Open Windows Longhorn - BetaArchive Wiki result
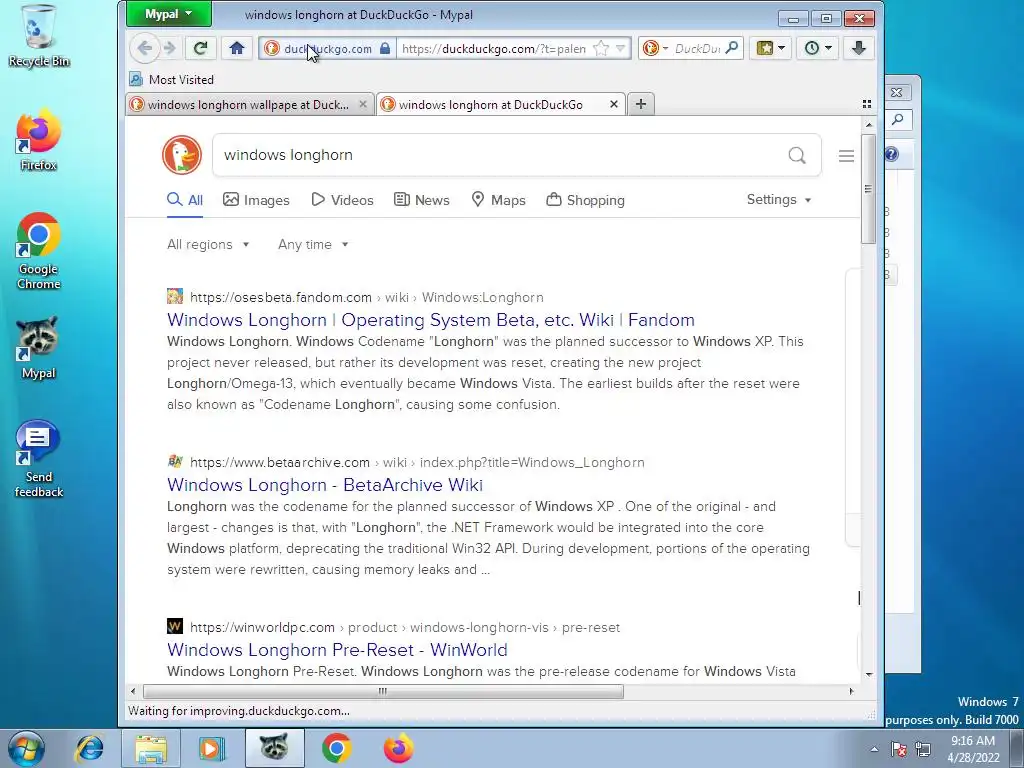The image size is (1024, 768). click(325, 485)
